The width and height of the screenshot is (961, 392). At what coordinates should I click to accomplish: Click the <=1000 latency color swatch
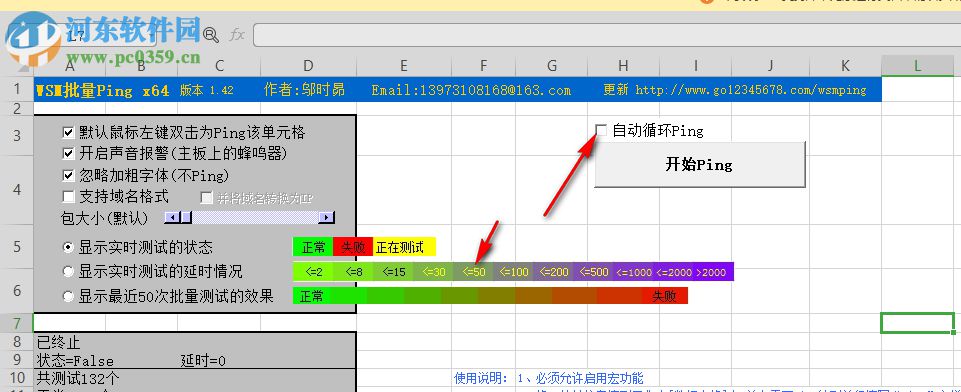(634, 271)
